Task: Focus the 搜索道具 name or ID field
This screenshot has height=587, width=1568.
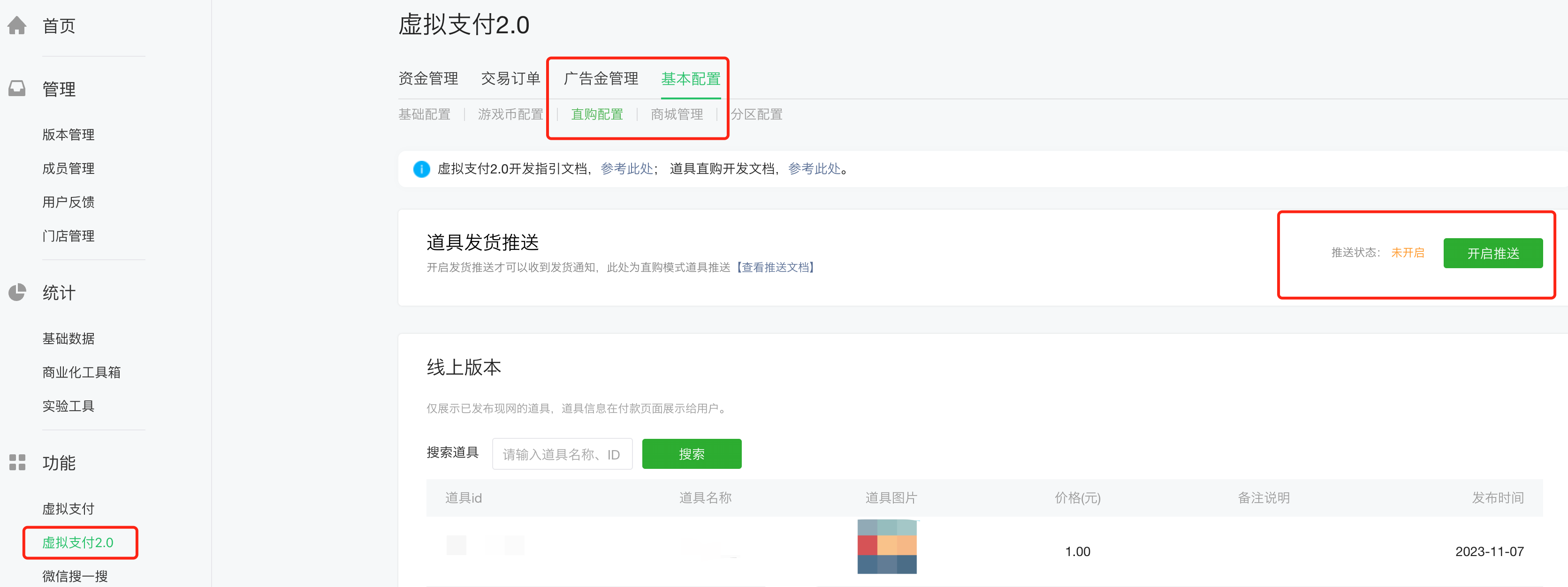Action: [562, 454]
